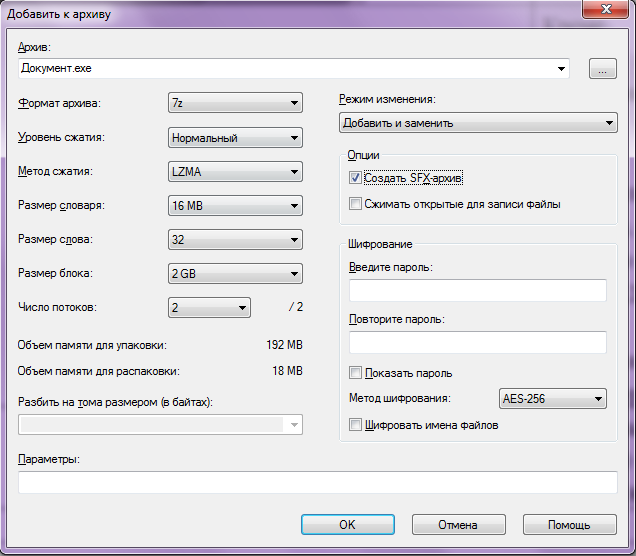Open Число потоков dropdown
Image resolution: width=636 pixels, height=556 pixels.
pos(209,307)
